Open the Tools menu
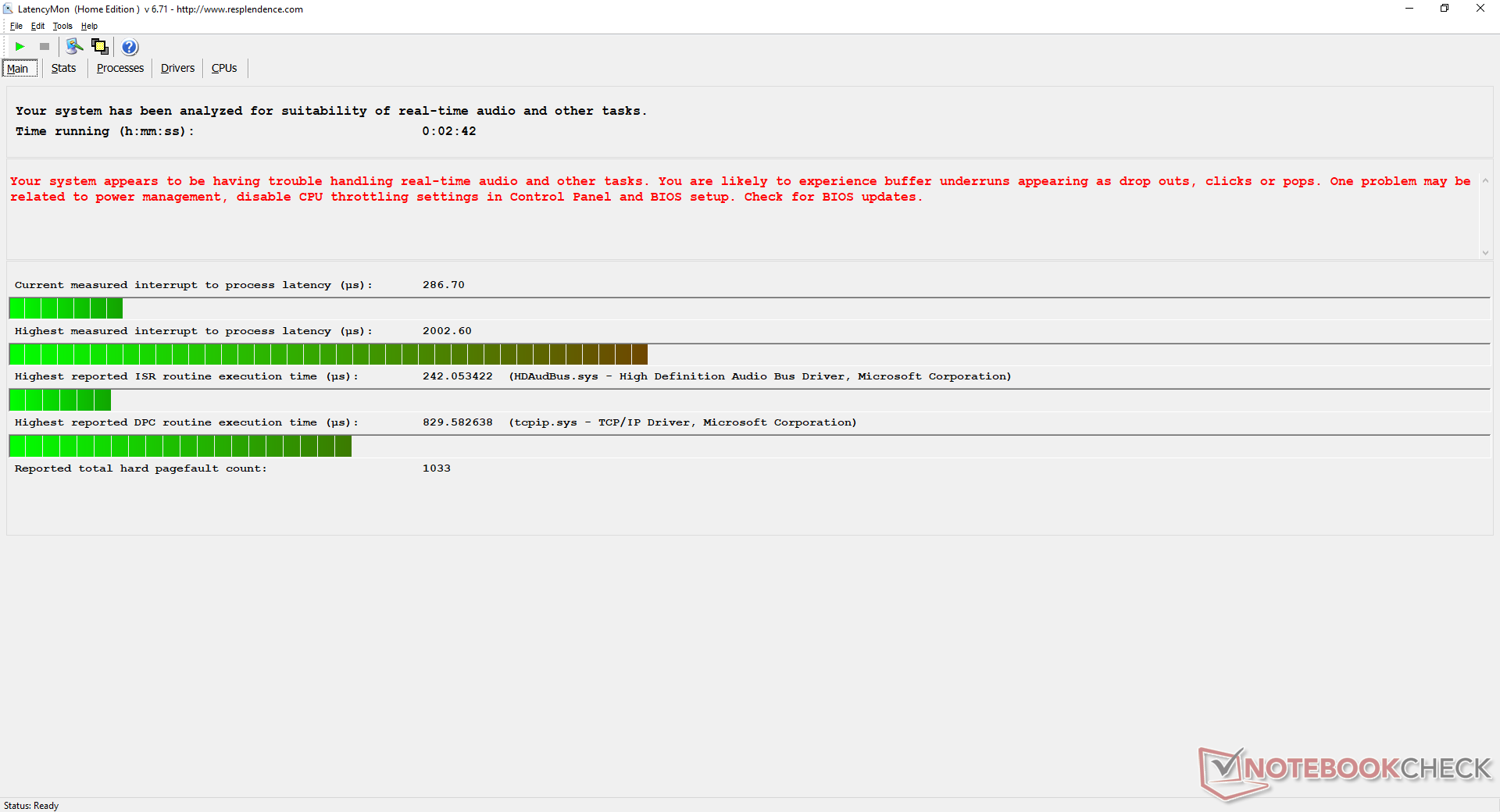The width and height of the screenshot is (1500, 812). [x=62, y=26]
